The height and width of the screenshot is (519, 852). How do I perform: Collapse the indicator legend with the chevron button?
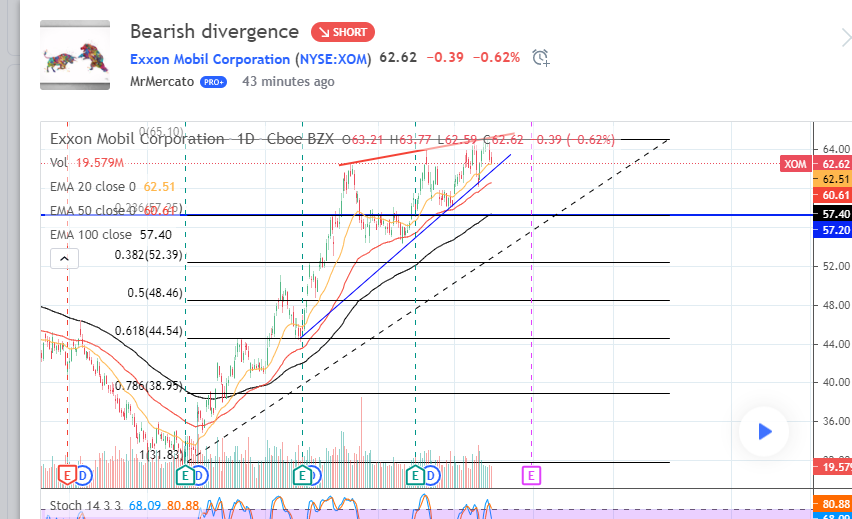[64, 259]
